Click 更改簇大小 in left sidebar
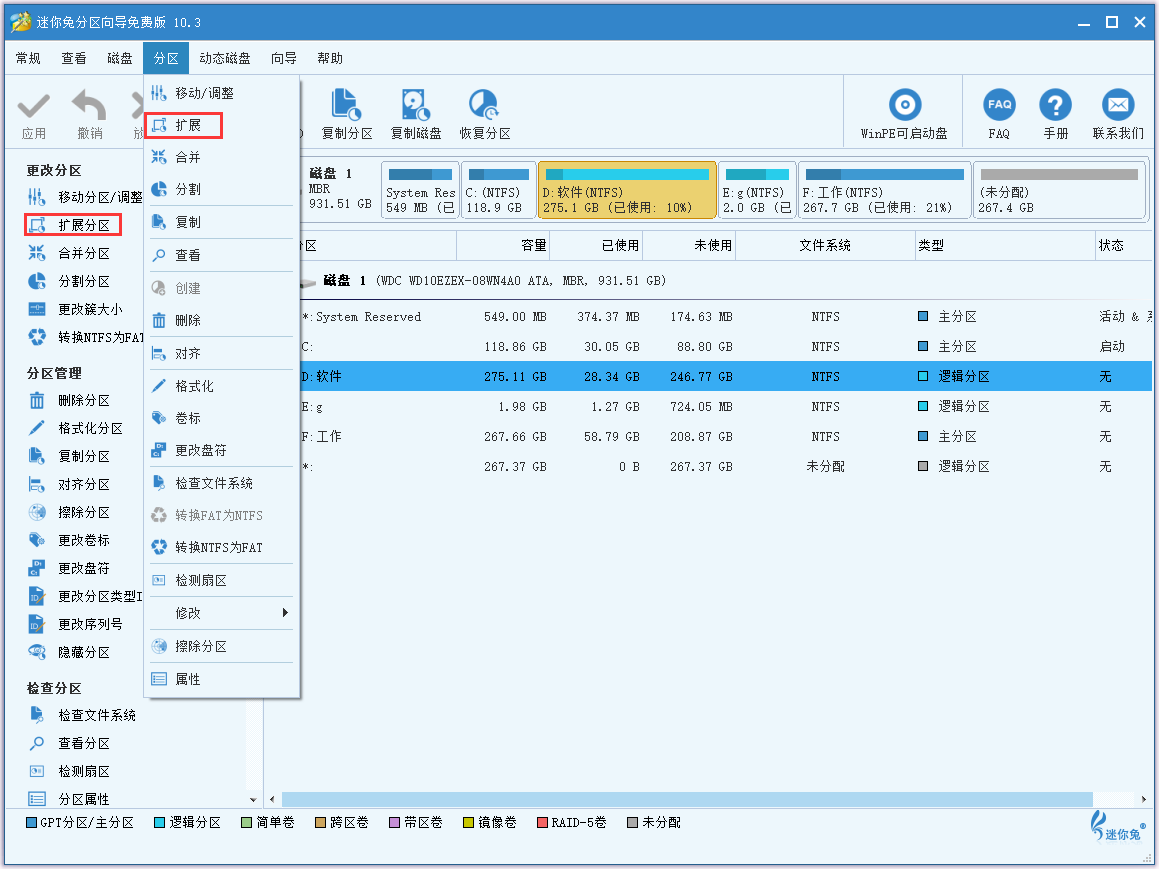The height and width of the screenshot is (869, 1159). pos(75,310)
